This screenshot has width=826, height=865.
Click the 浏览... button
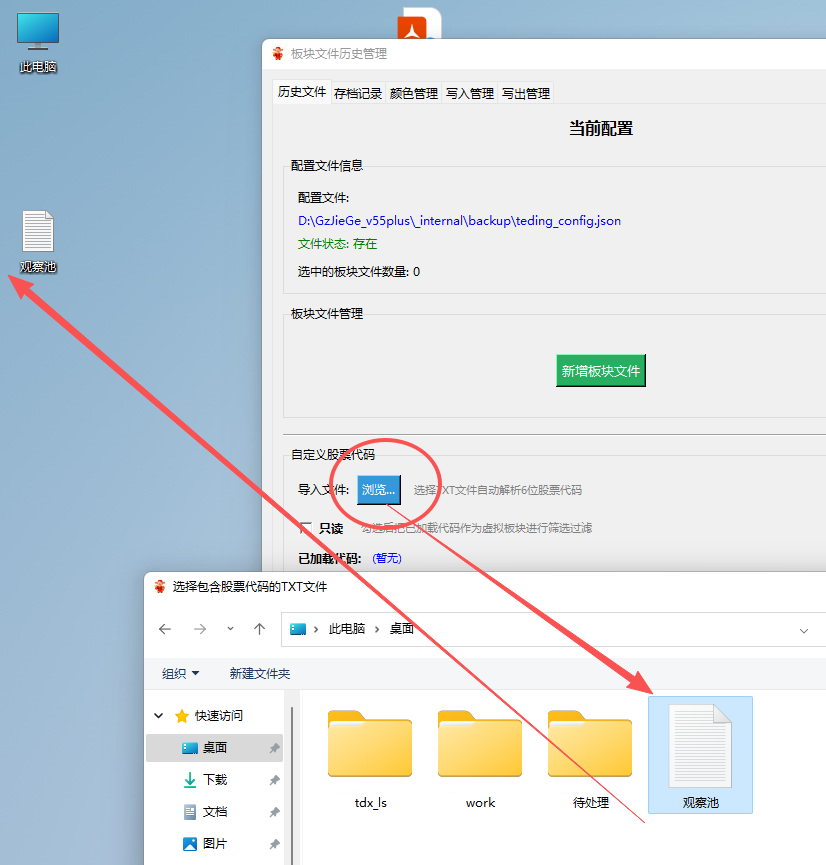(379, 489)
